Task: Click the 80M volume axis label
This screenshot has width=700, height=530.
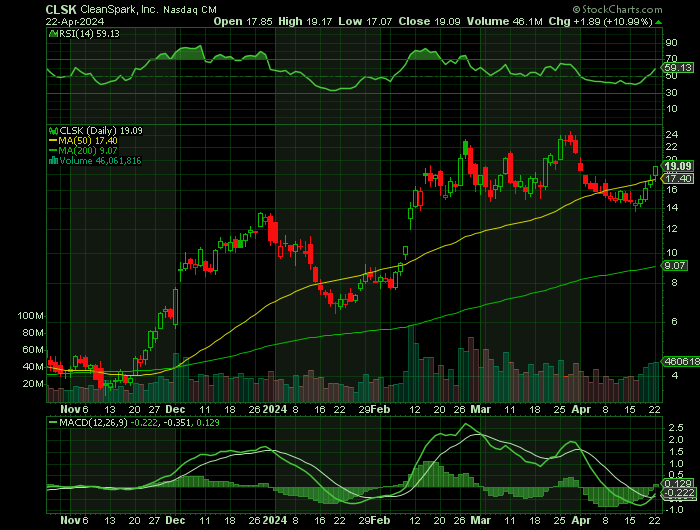Action: click(x=33, y=333)
